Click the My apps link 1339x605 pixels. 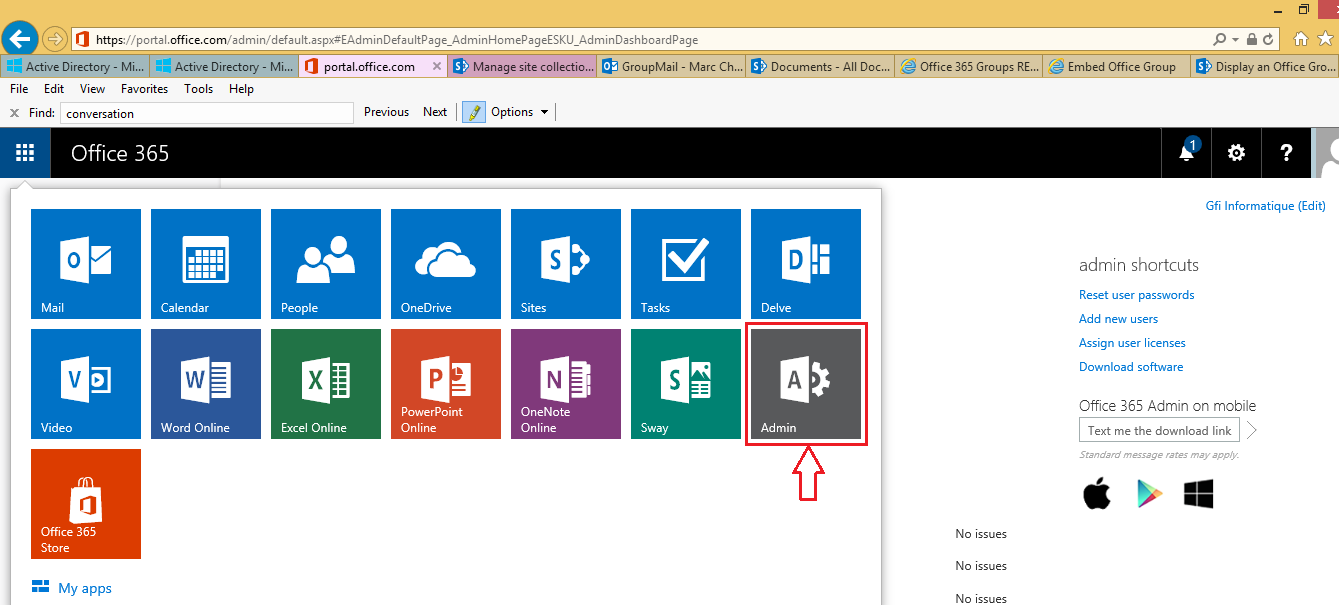click(x=72, y=588)
